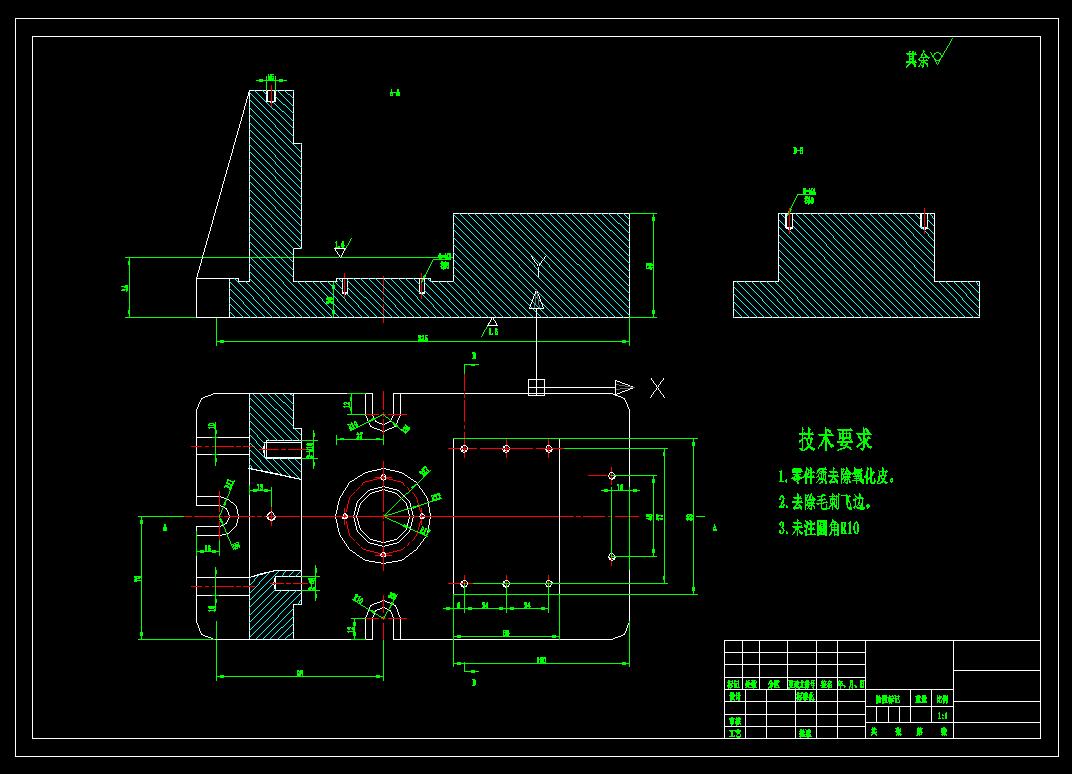This screenshot has width=1072, height=774.
Task: Click the 年、月、日 header cell
Action: click(851, 684)
